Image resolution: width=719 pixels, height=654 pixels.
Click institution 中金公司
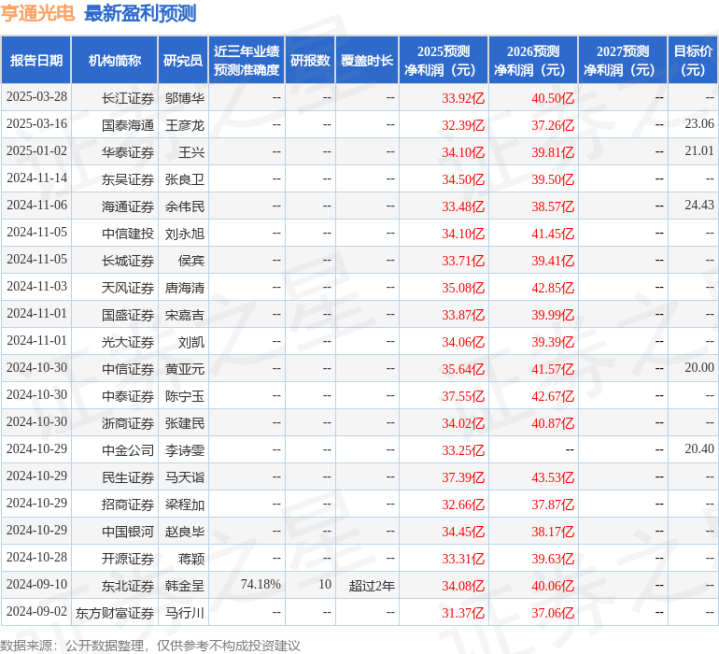pyautogui.click(x=127, y=450)
